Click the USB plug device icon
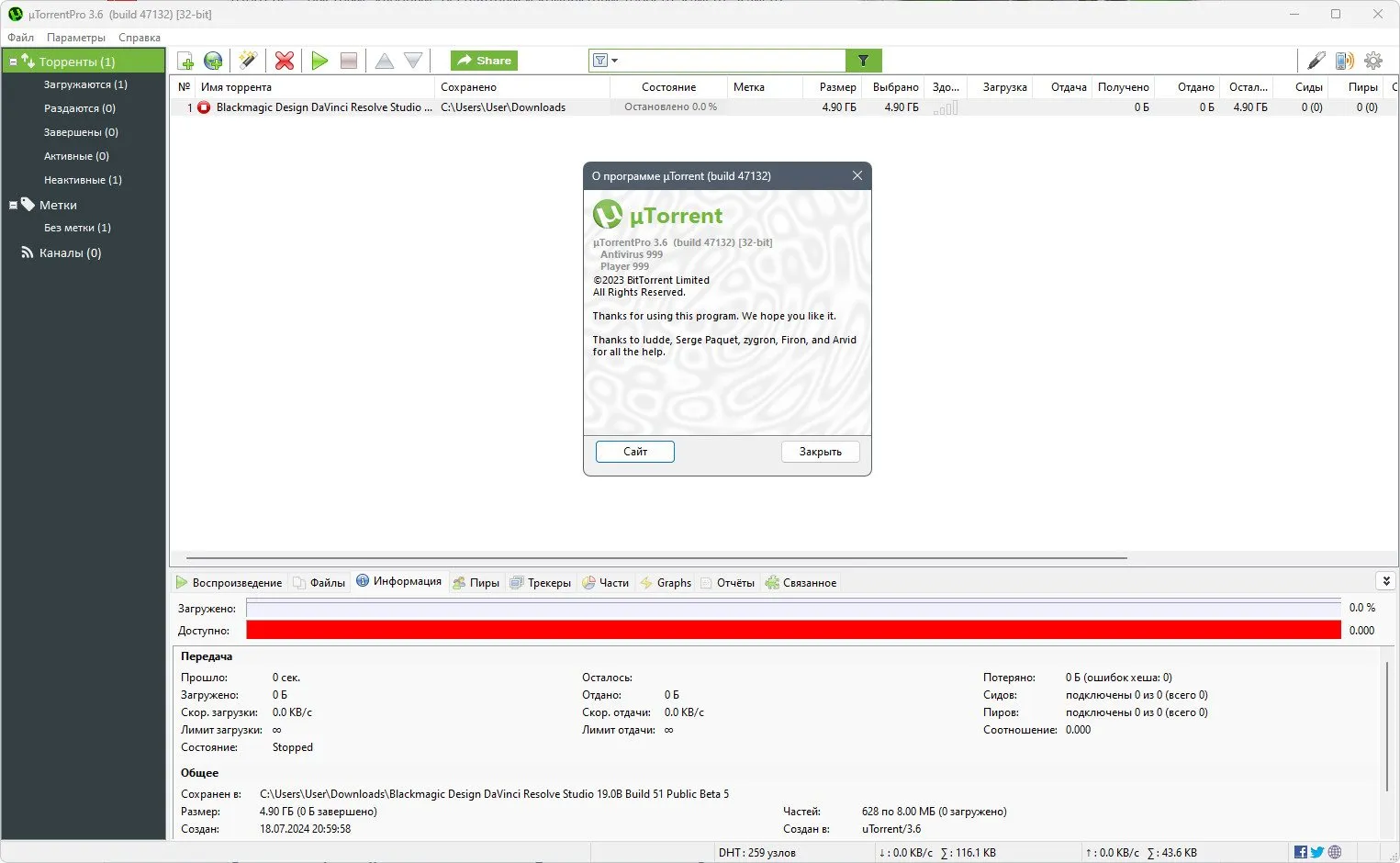 pos(1316,61)
